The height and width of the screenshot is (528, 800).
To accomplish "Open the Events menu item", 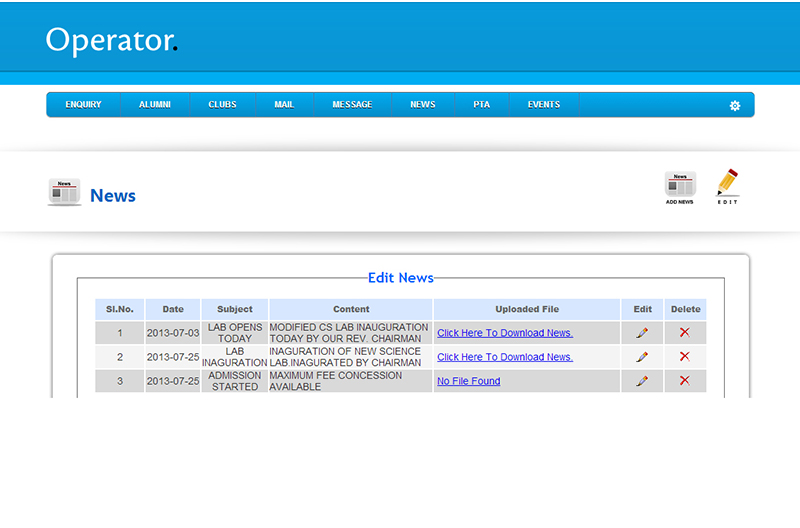I will click(544, 105).
